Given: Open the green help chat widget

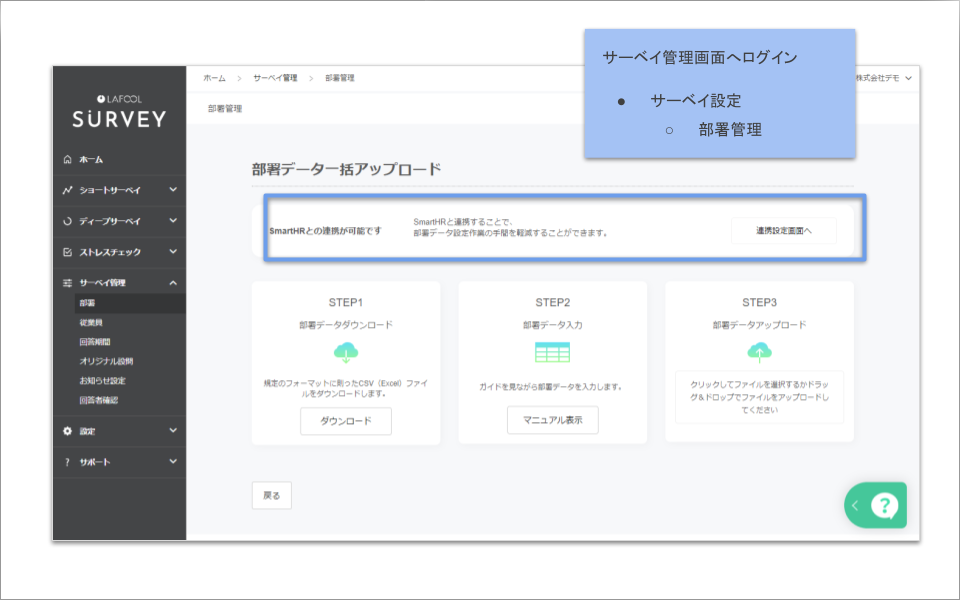Looking at the screenshot, I should (x=885, y=506).
